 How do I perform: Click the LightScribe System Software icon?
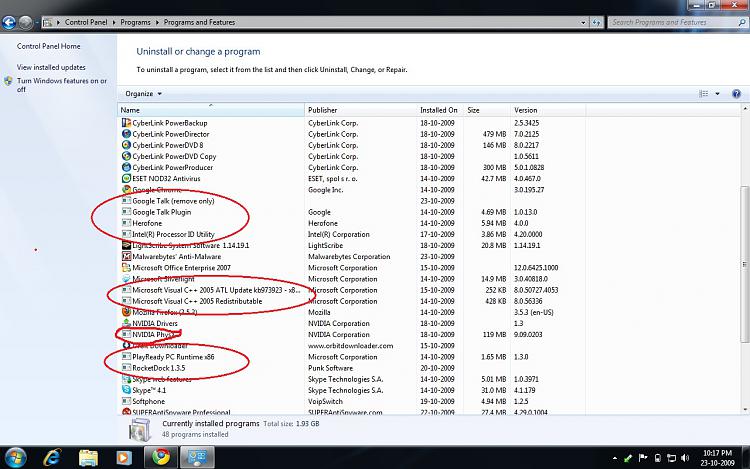[x=126, y=245]
